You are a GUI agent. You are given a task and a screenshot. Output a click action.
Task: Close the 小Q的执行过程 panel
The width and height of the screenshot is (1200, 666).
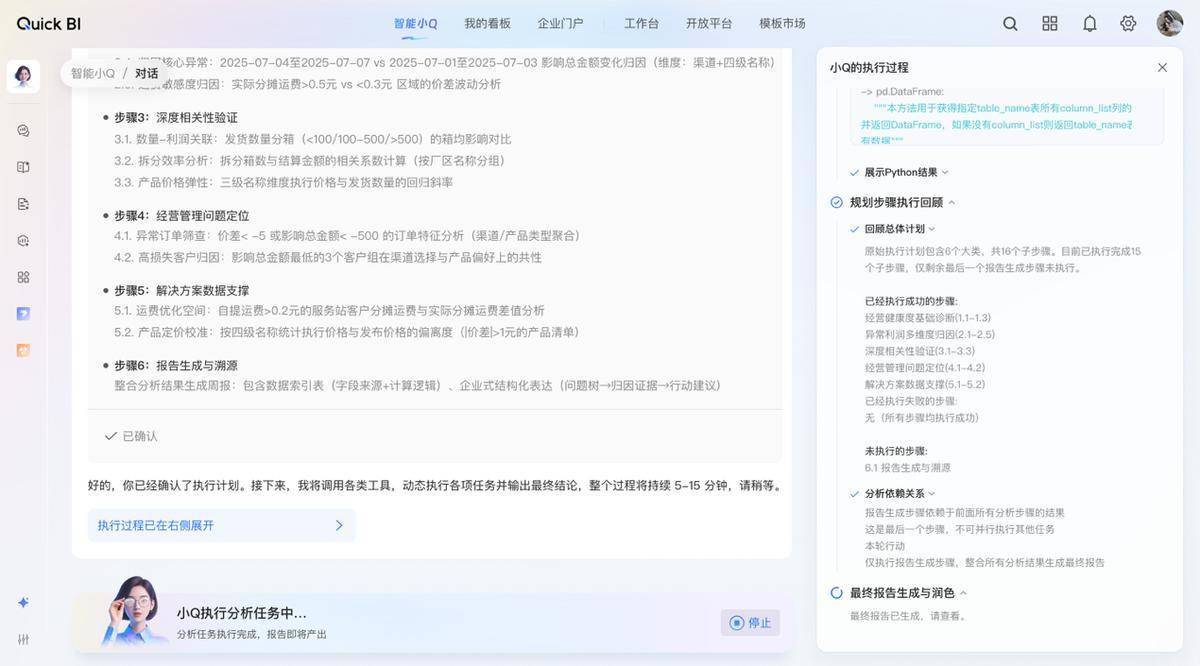pyautogui.click(x=1162, y=68)
